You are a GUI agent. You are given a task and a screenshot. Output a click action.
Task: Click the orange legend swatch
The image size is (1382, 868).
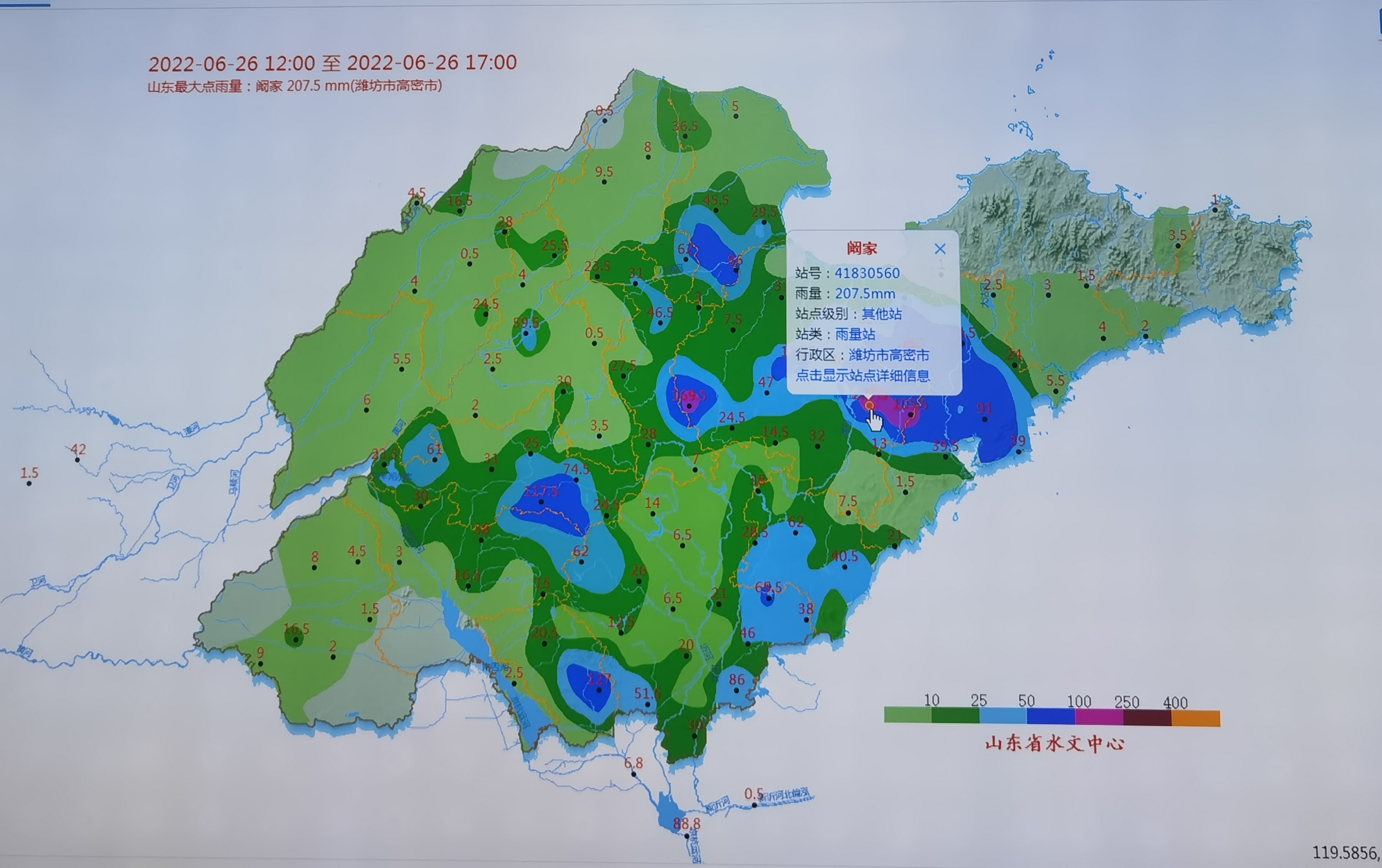click(x=1195, y=718)
